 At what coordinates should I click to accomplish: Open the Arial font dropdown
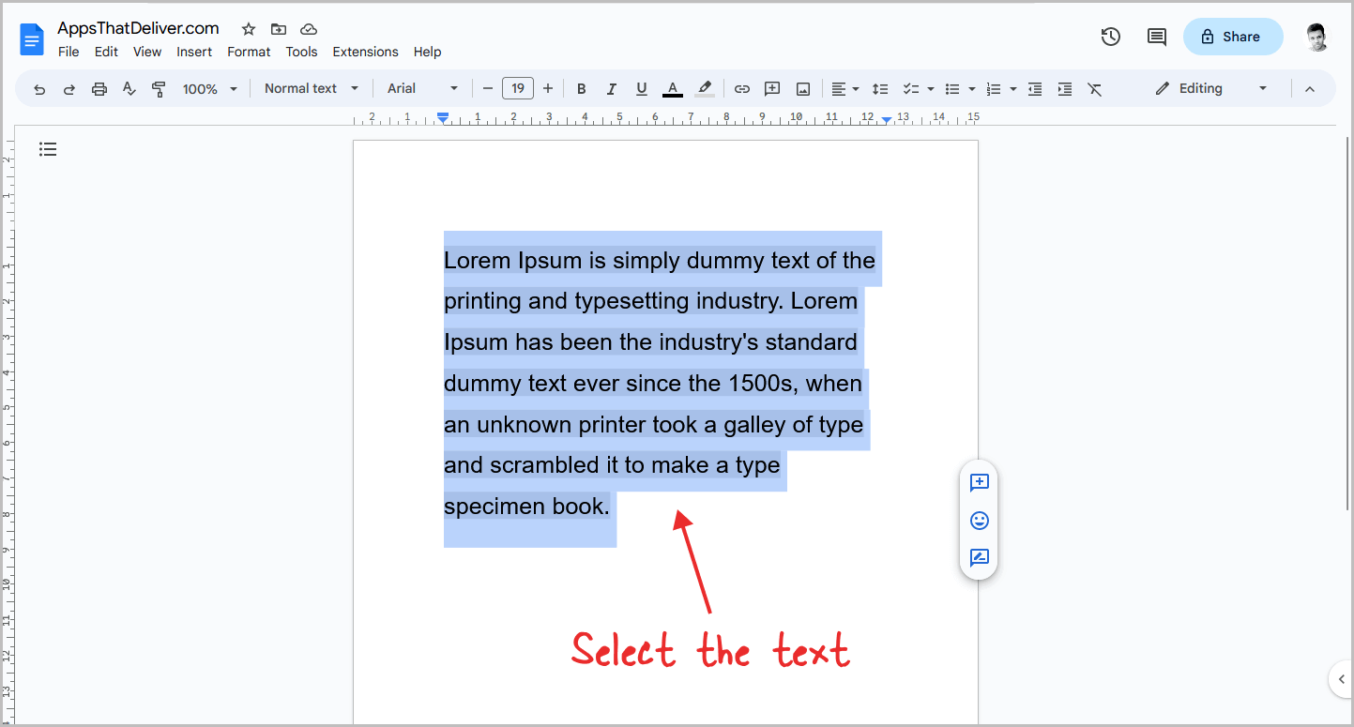pos(423,89)
